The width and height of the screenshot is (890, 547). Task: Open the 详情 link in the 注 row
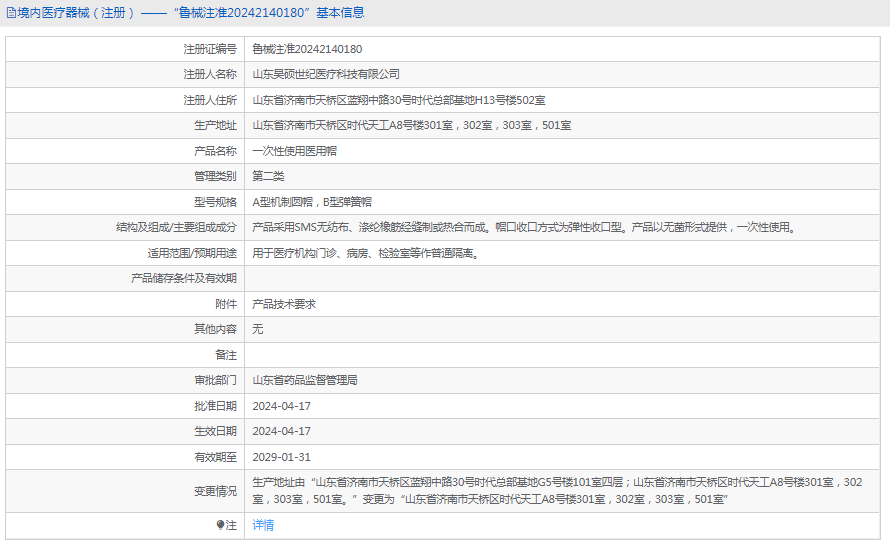click(x=263, y=525)
